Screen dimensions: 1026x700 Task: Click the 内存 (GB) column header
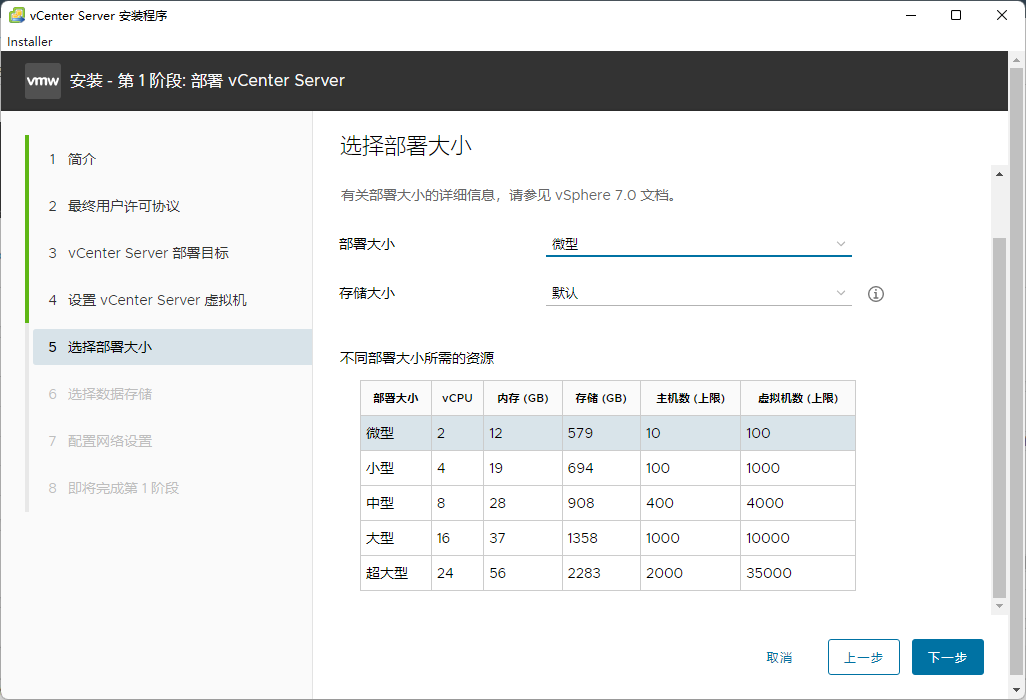pyautogui.click(x=523, y=398)
